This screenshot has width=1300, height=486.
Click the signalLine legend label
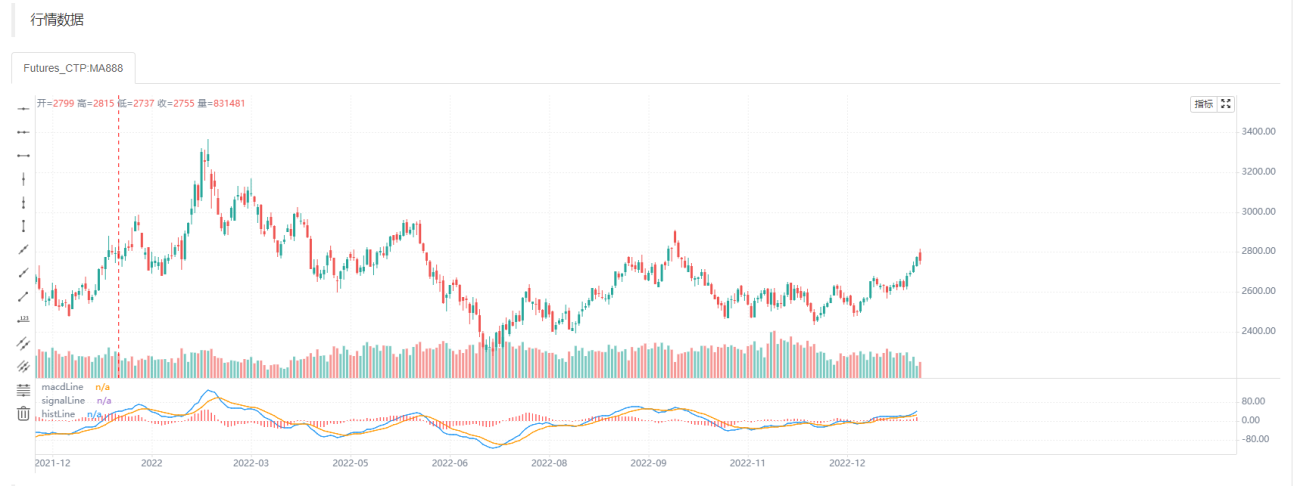point(65,400)
